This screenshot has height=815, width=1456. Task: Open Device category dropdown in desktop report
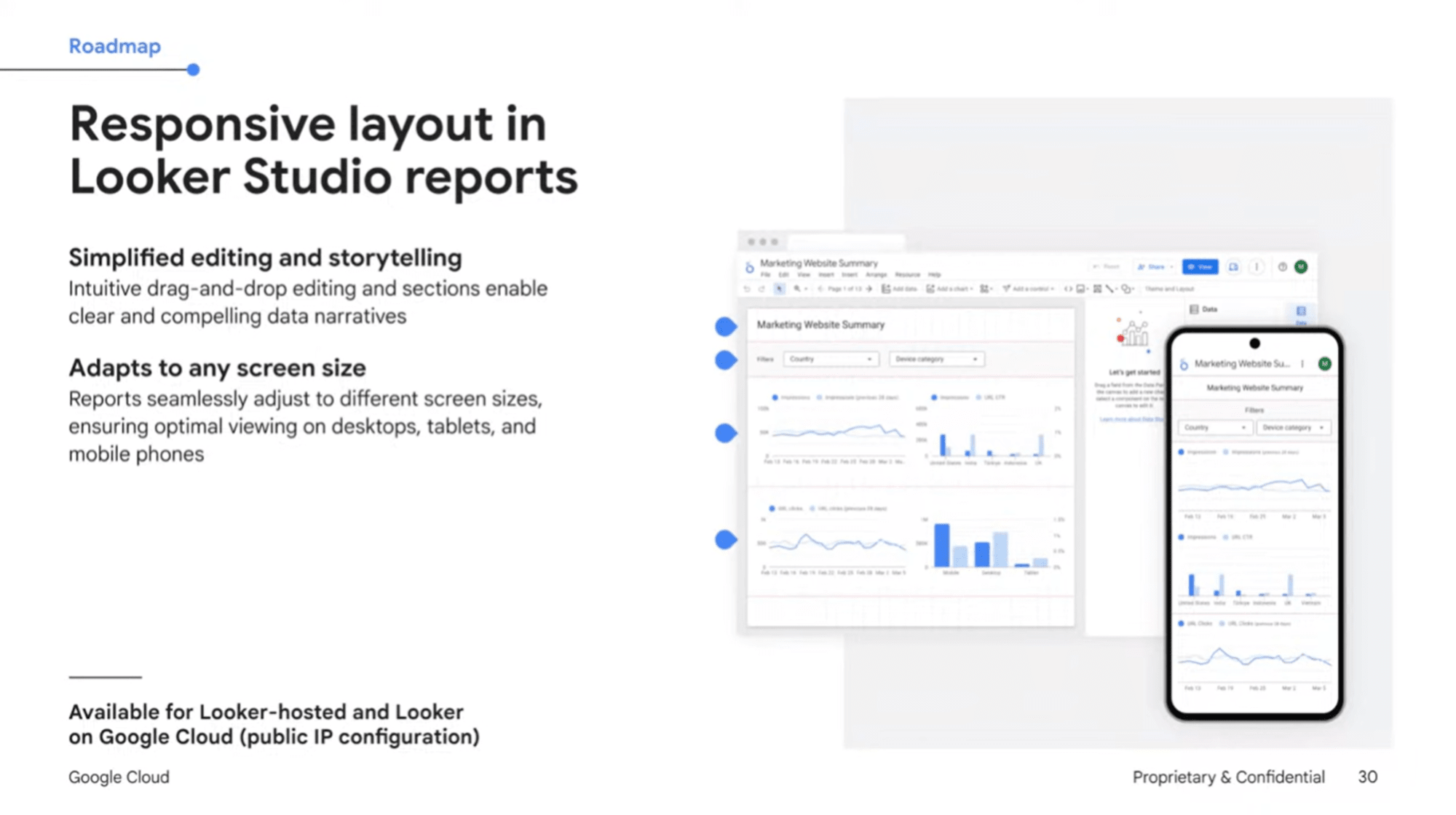coord(936,359)
